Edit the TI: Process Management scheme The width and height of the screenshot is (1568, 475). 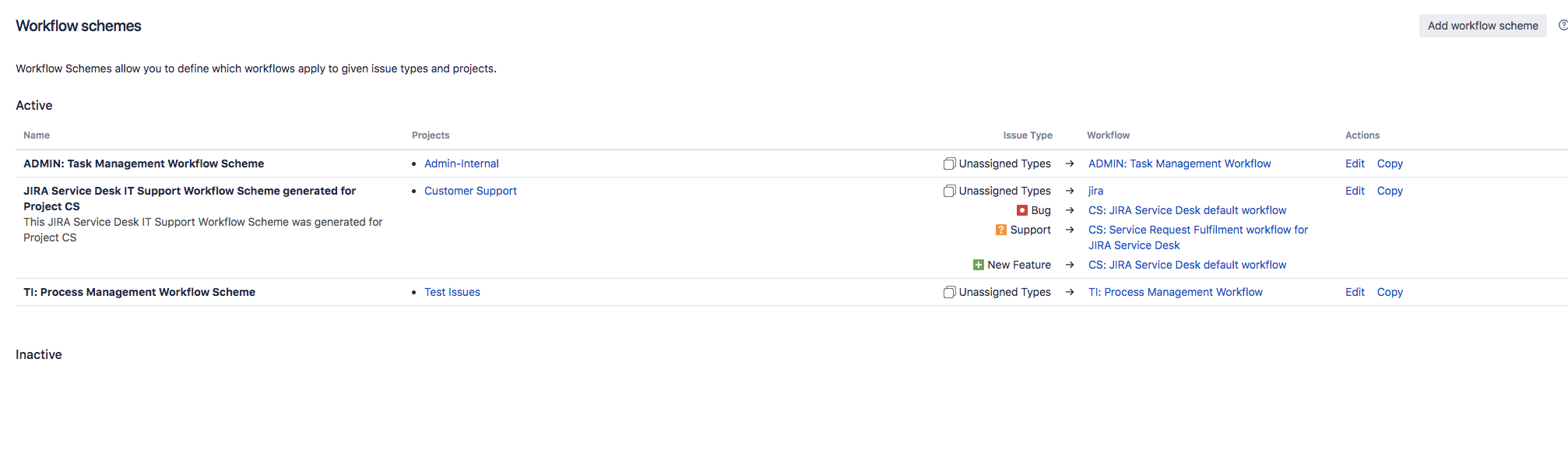coord(1355,292)
